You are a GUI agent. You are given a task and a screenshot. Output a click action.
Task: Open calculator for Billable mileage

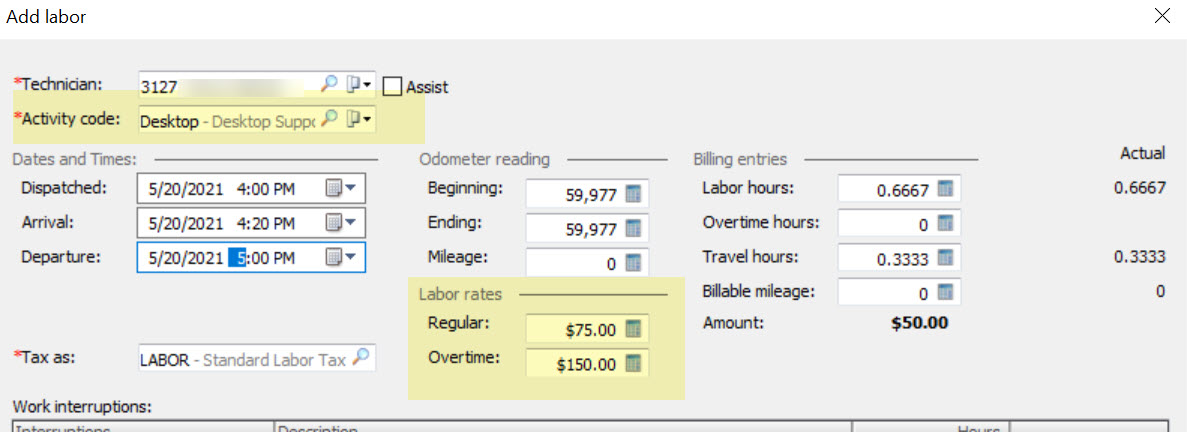coord(945,292)
